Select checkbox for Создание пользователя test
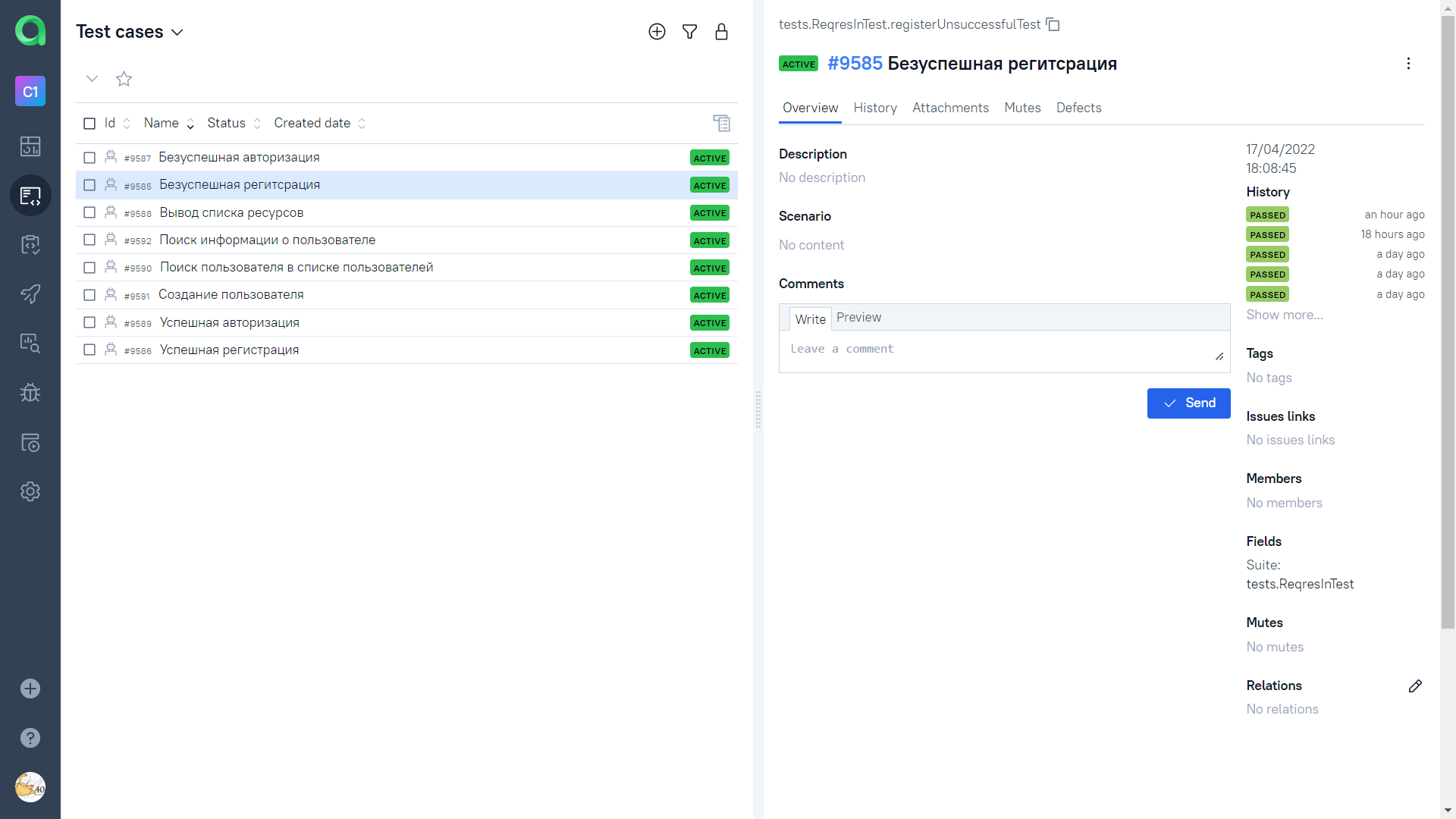 89,295
